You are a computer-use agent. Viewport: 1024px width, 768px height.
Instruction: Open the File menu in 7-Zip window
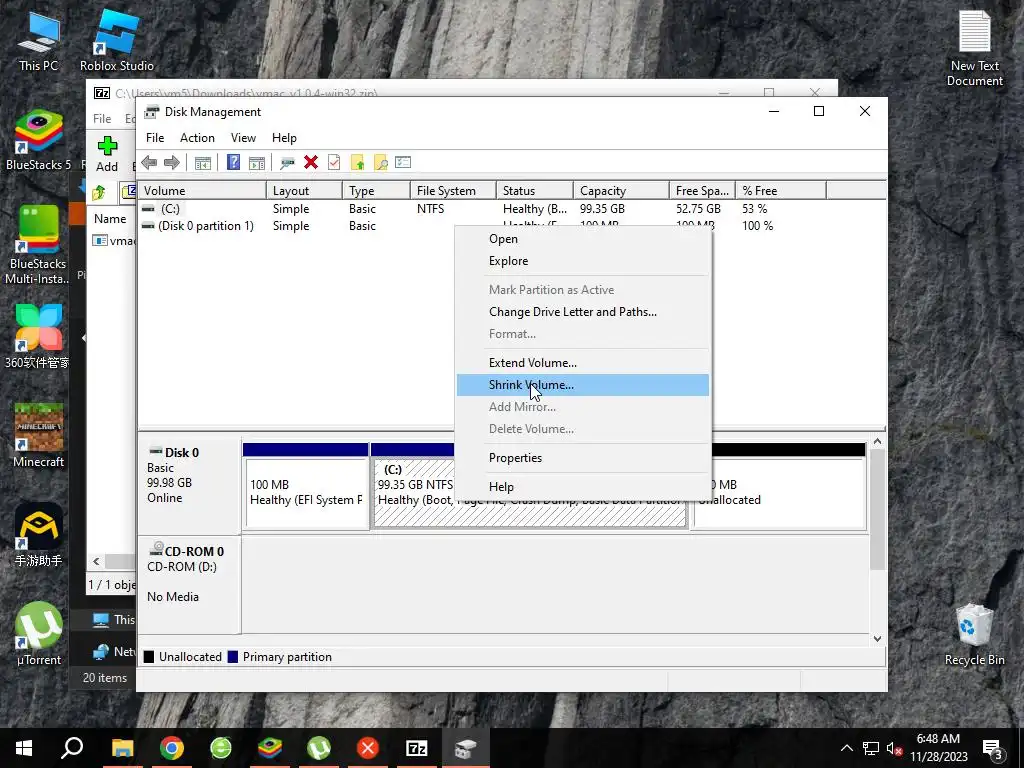pyautogui.click(x=102, y=119)
